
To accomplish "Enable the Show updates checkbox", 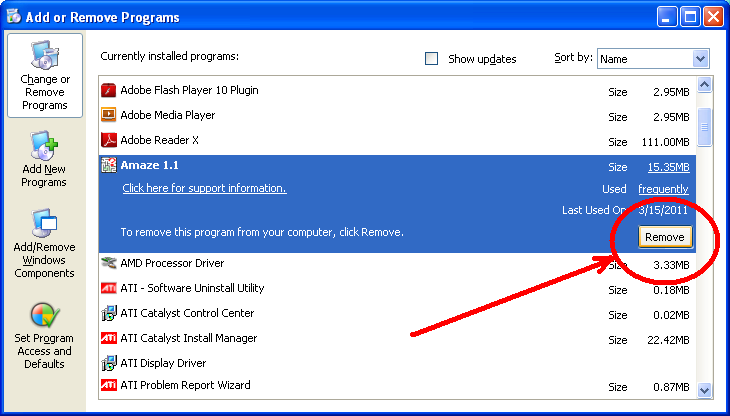I will (x=432, y=59).
